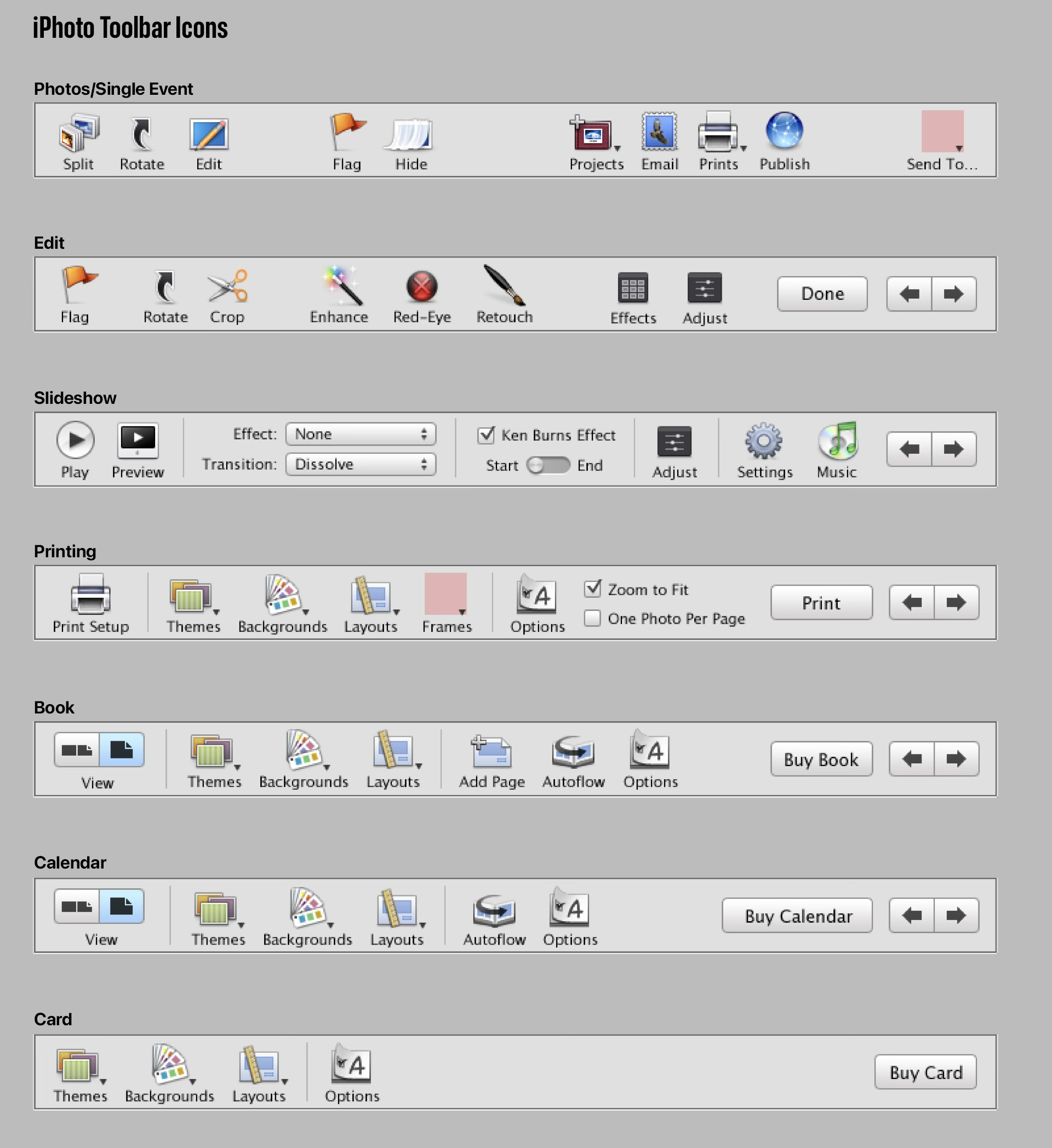Click Autoflow in the Calendar toolbar

(x=494, y=910)
